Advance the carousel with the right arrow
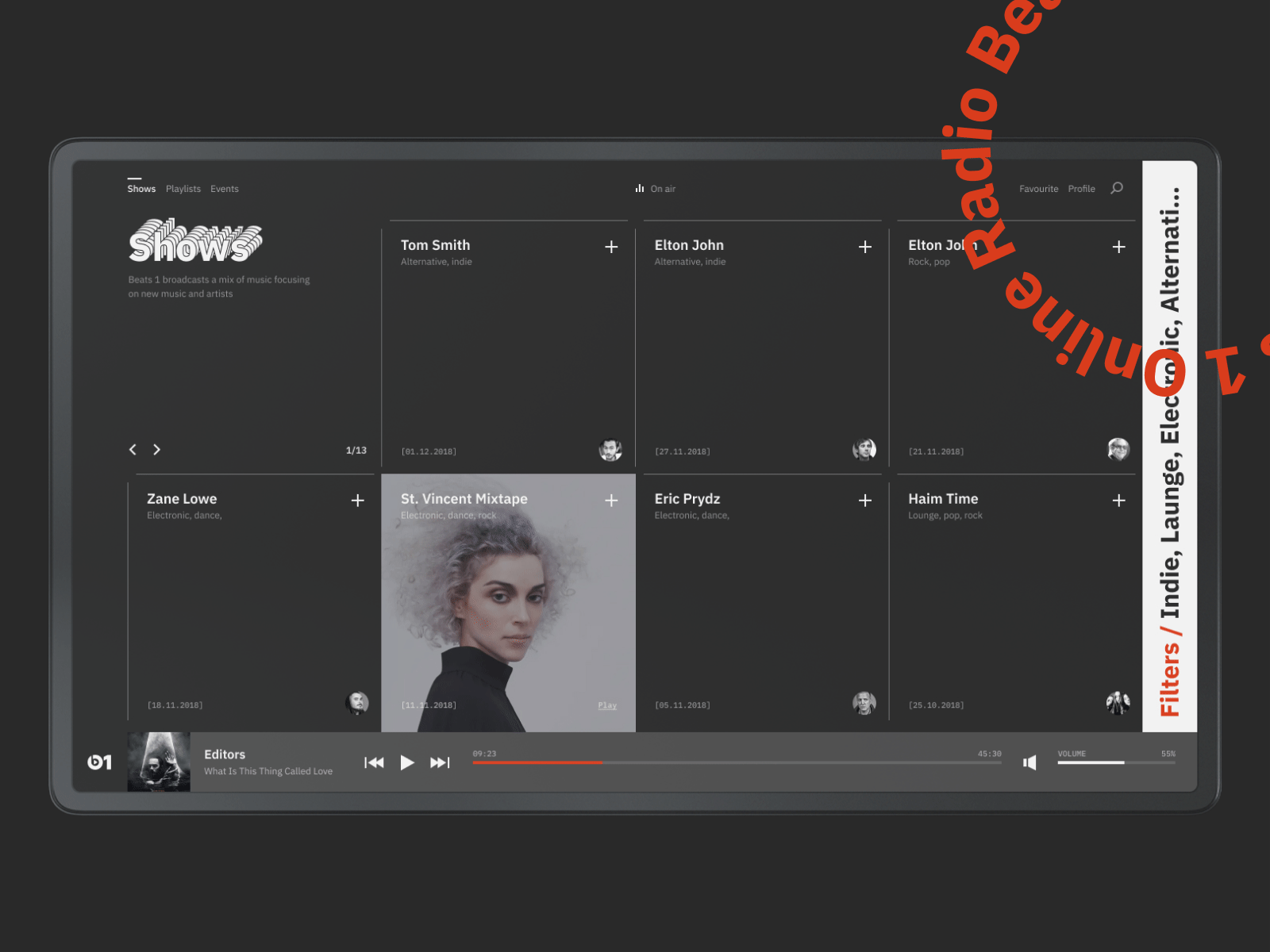The height and width of the screenshot is (952, 1270). click(157, 449)
